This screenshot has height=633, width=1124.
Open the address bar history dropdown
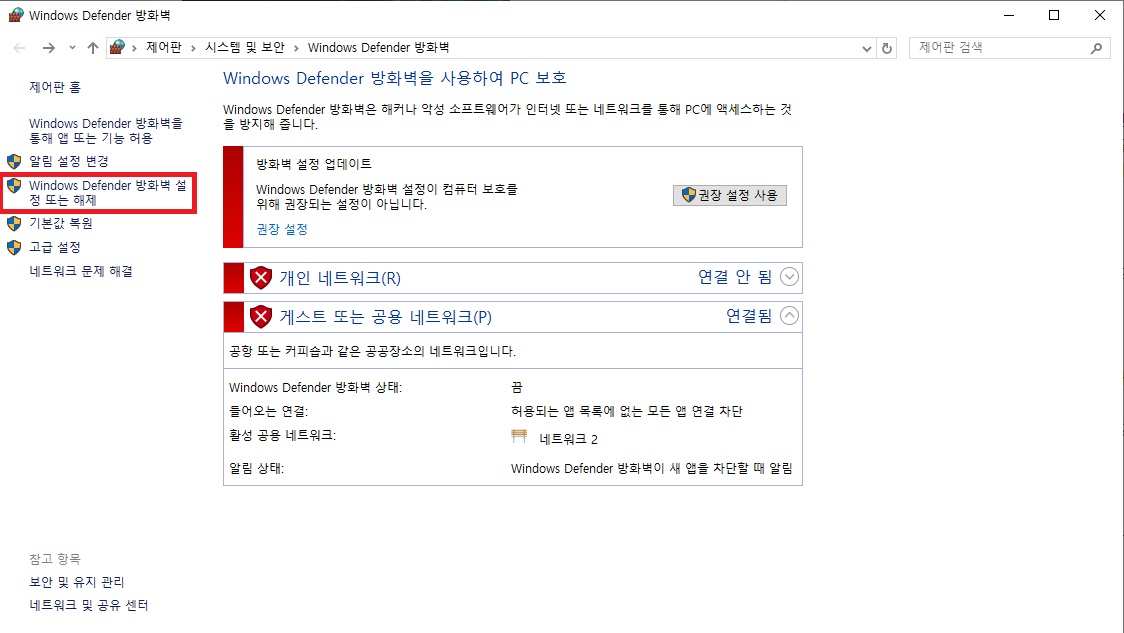867,49
